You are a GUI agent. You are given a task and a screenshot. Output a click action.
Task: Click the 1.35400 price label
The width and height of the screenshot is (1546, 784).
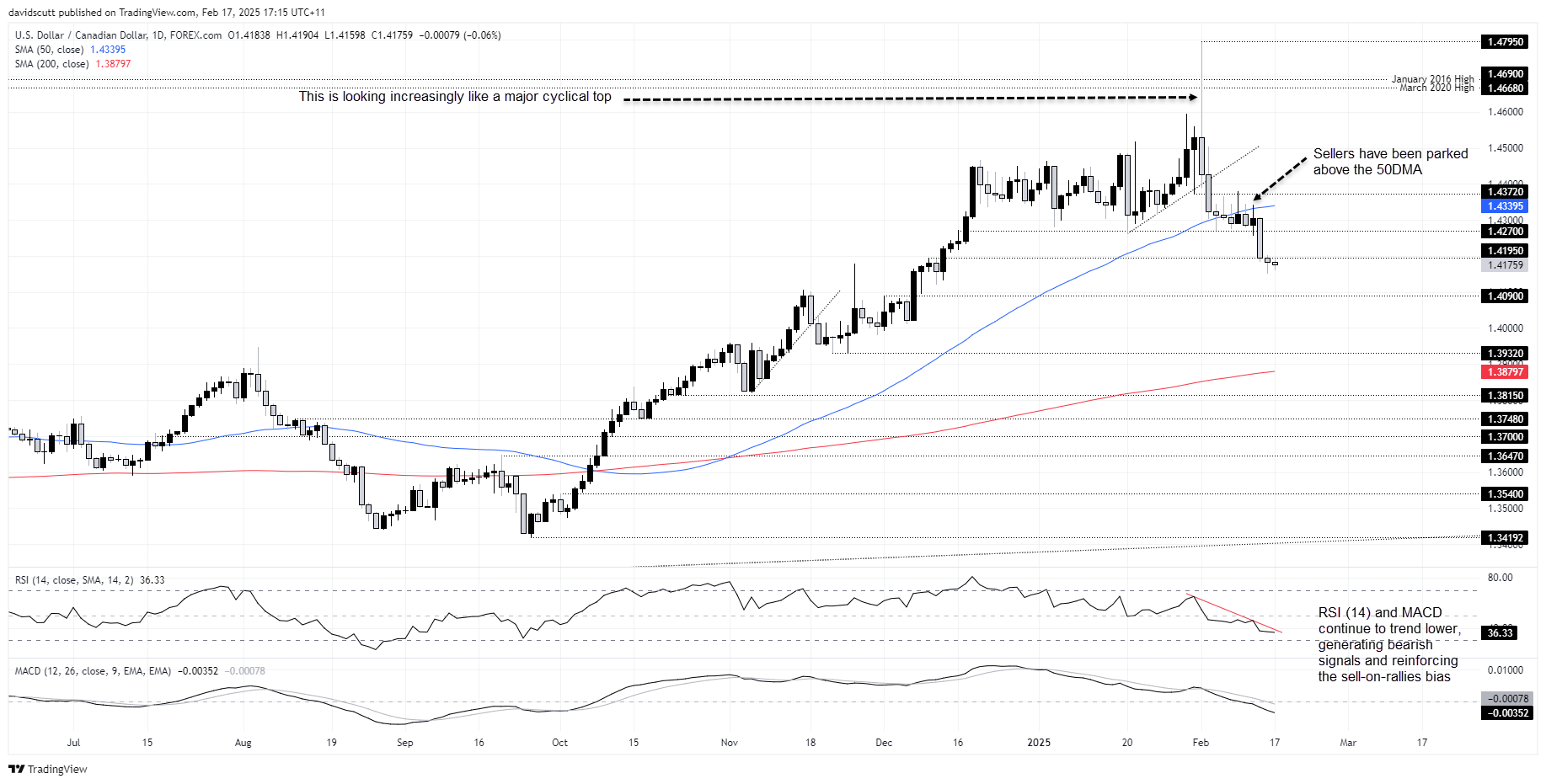(x=1505, y=494)
